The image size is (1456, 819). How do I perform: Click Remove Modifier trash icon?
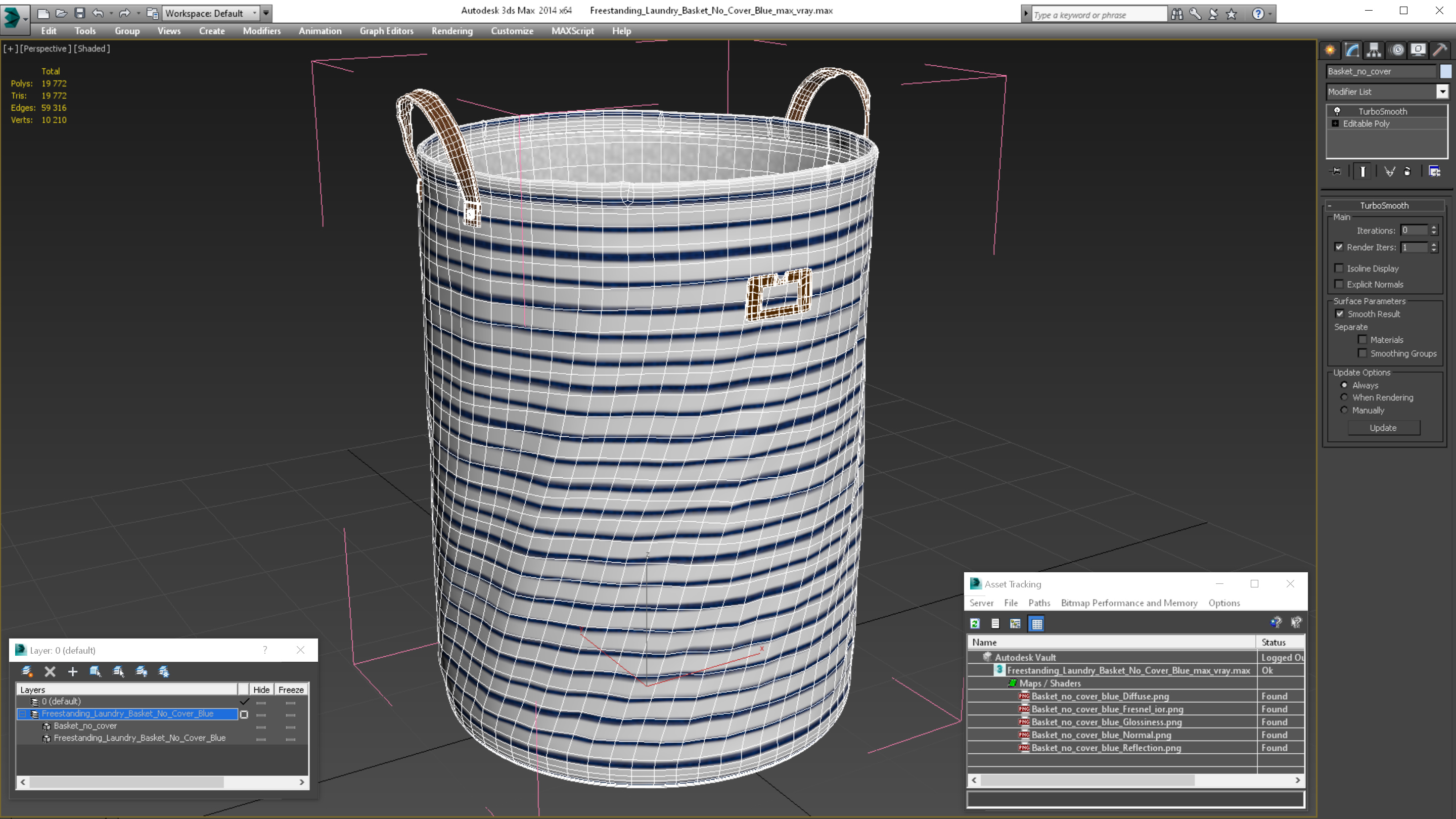[1407, 171]
